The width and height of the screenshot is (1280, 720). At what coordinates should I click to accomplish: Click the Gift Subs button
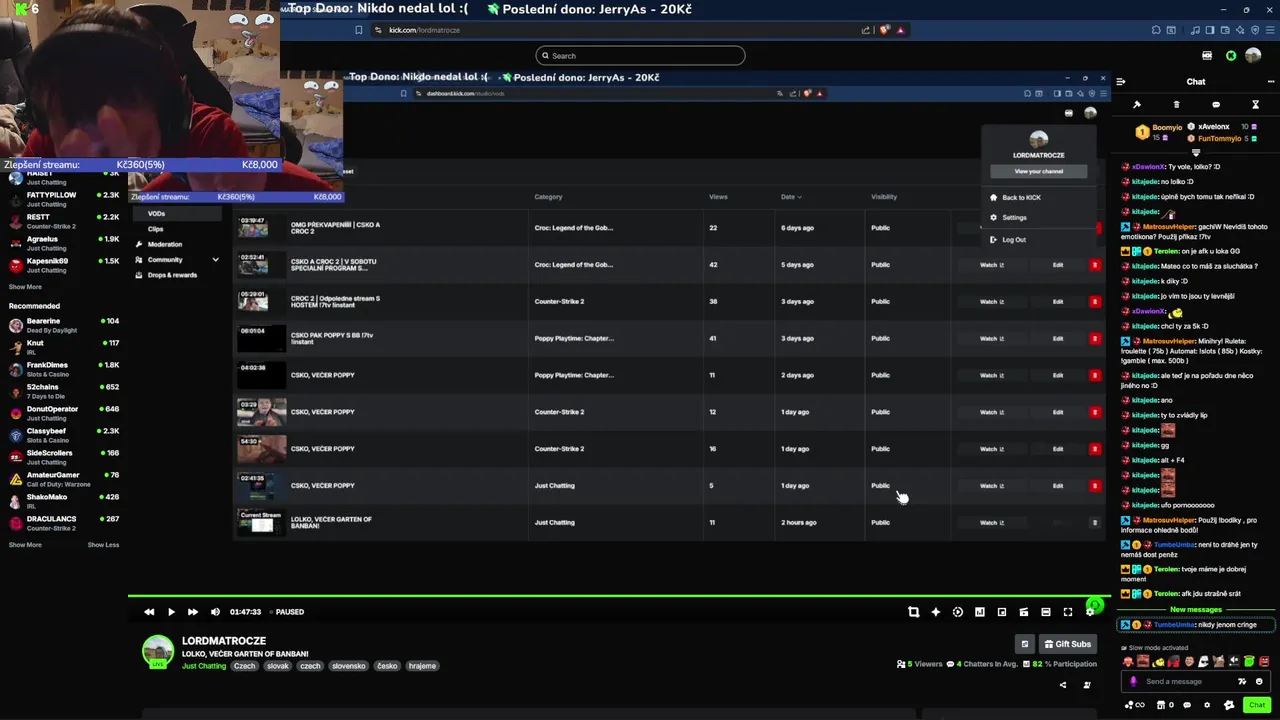click(1068, 644)
